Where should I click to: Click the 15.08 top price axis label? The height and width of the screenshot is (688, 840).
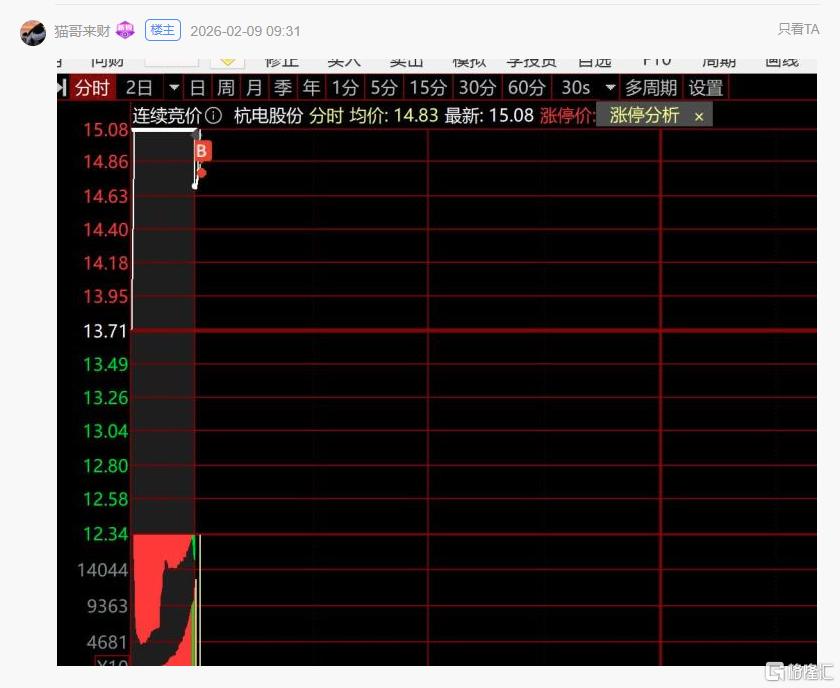pos(106,130)
